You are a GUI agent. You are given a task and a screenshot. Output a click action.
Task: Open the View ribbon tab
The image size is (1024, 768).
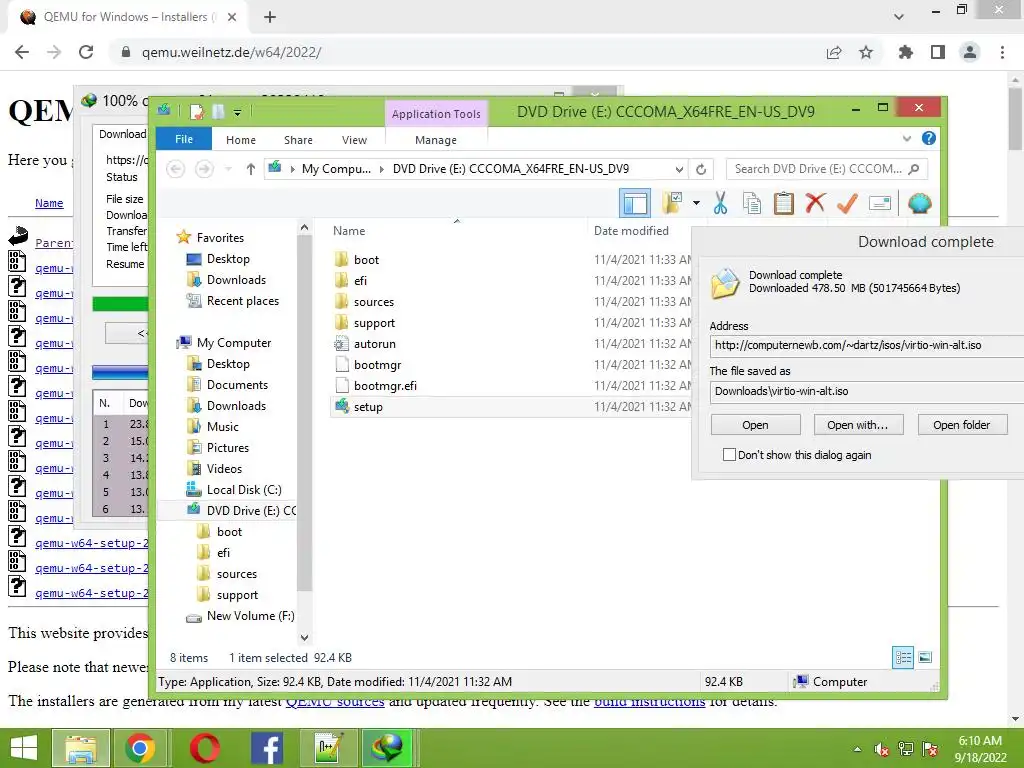[x=354, y=140]
